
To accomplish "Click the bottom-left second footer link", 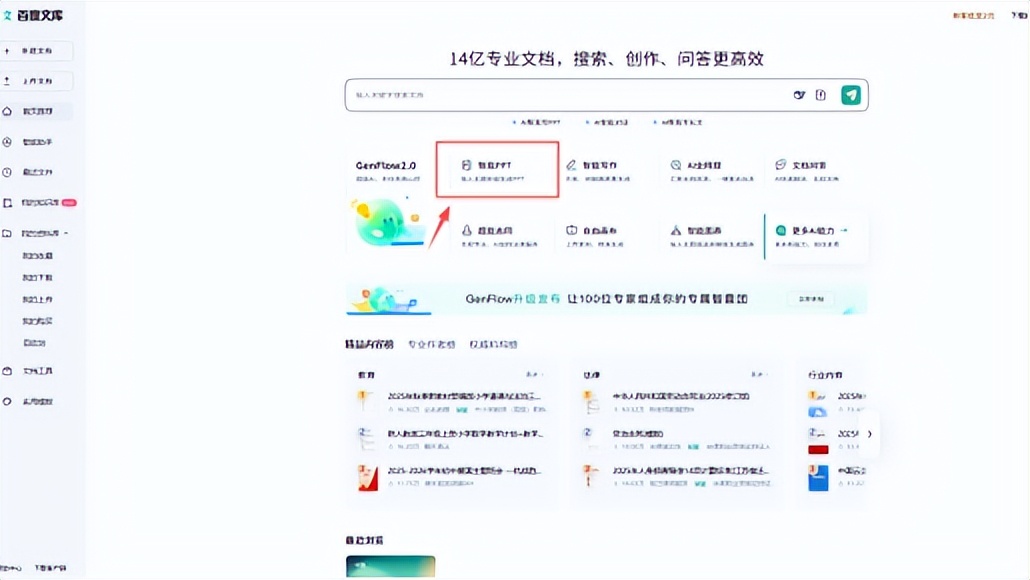I will point(50,568).
